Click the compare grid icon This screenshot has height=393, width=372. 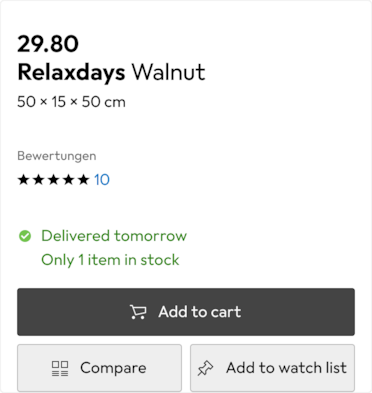[x=60, y=368]
